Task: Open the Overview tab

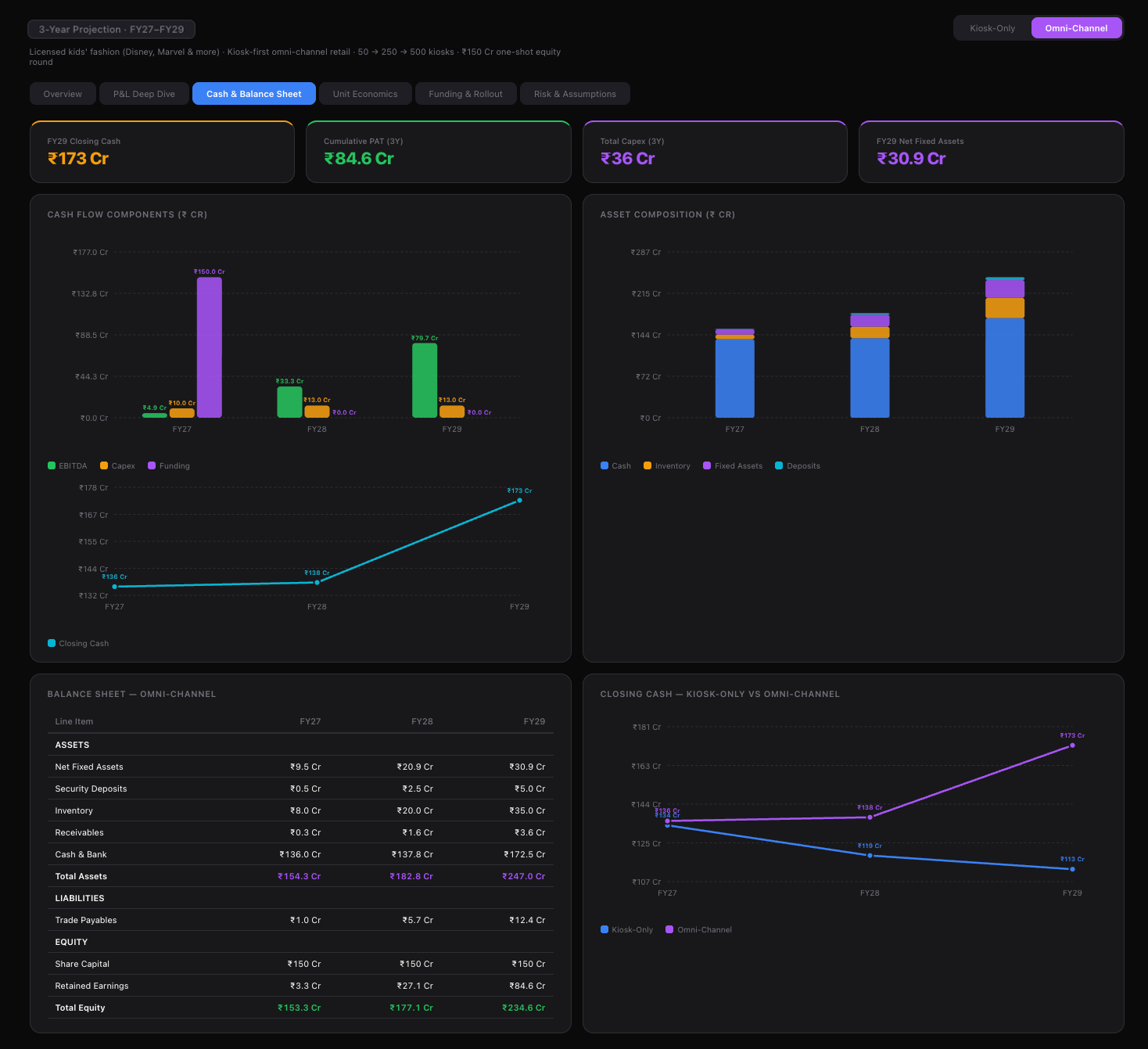Action: coord(63,94)
